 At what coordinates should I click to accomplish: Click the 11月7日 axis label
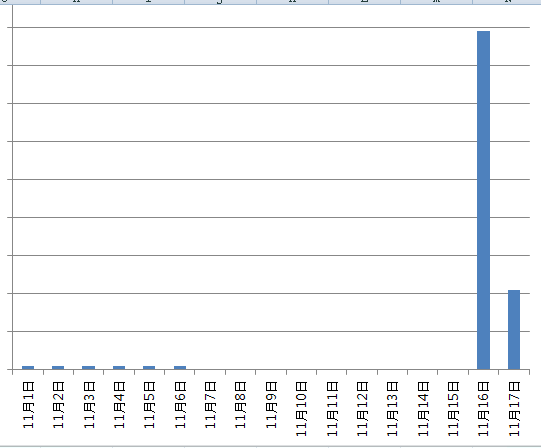(x=210, y=405)
